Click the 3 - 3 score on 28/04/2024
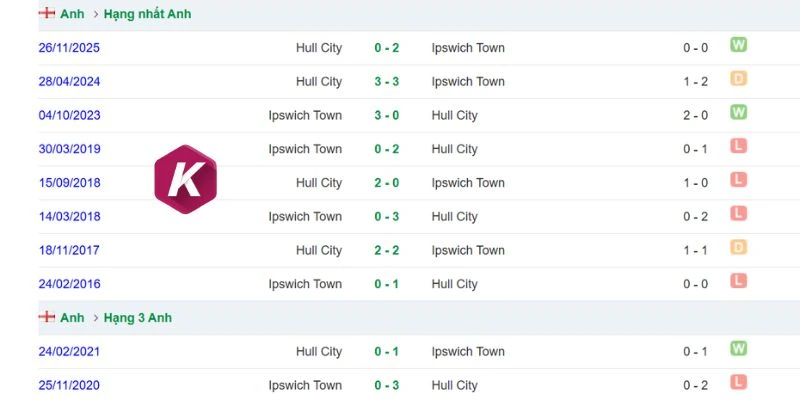Screen dimensions: 800x400 pyautogui.click(x=387, y=82)
